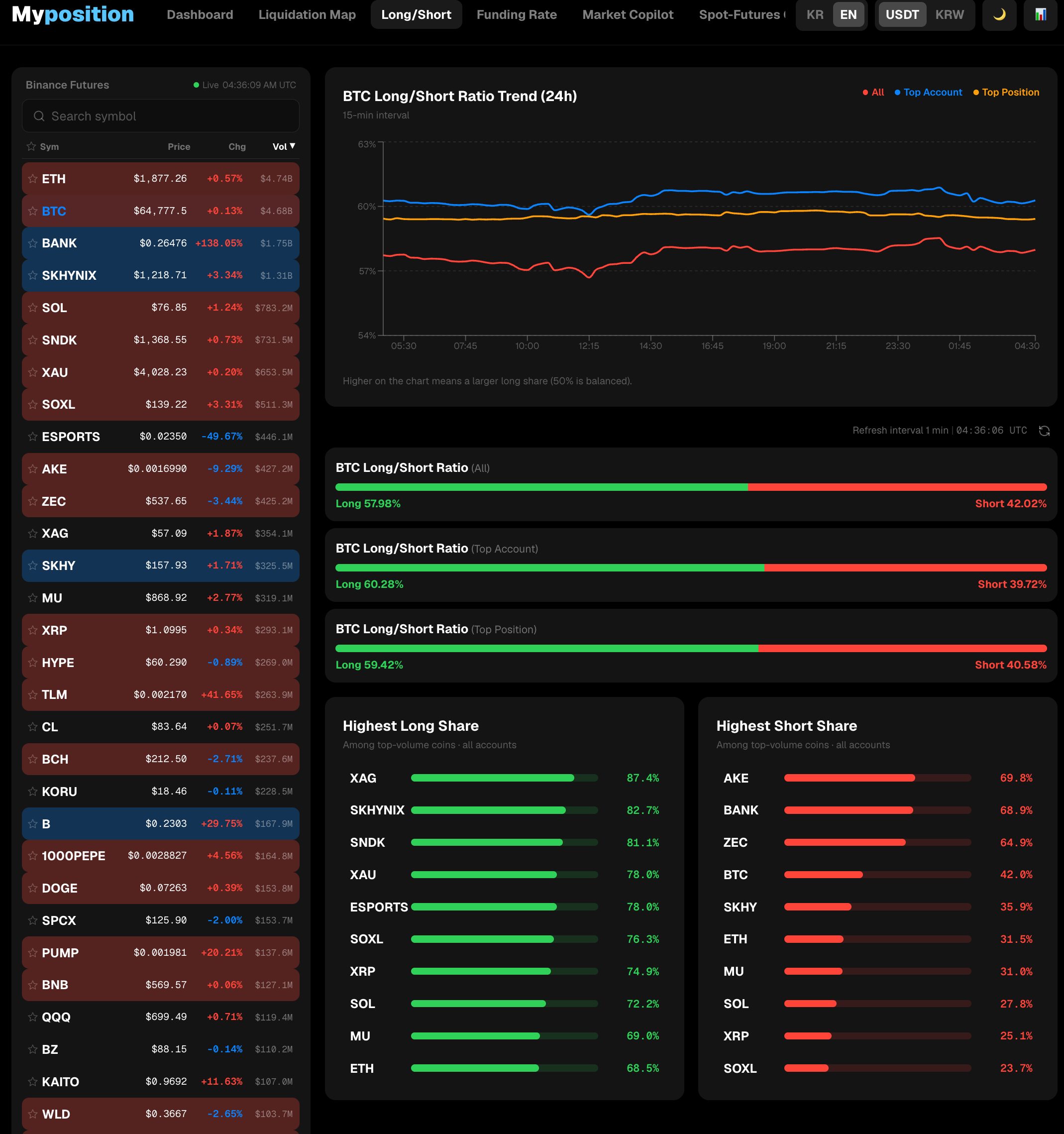The width and height of the screenshot is (1064, 1134).
Task: Go to Liquidation Map tab
Action: pyautogui.click(x=307, y=15)
